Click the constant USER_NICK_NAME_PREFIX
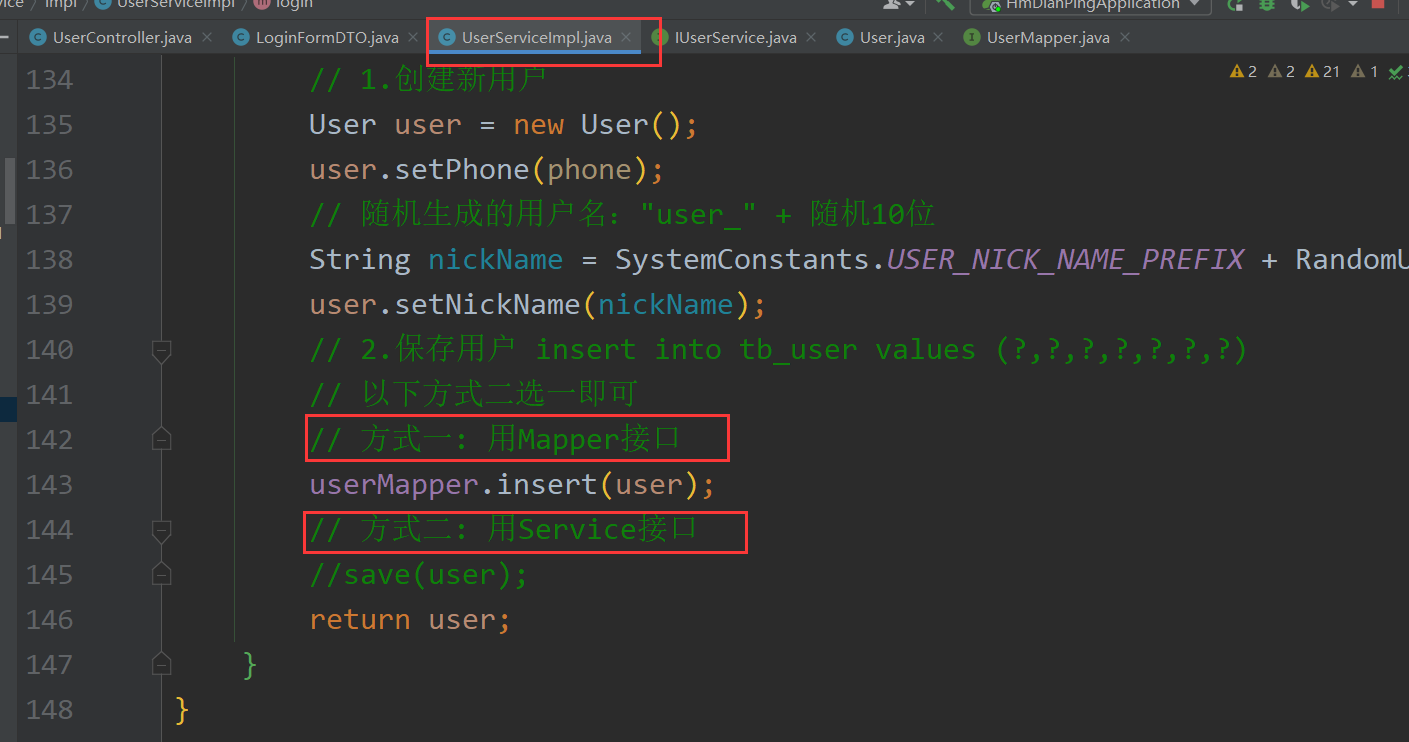This screenshot has height=742, width=1409. pyautogui.click(x=1065, y=260)
